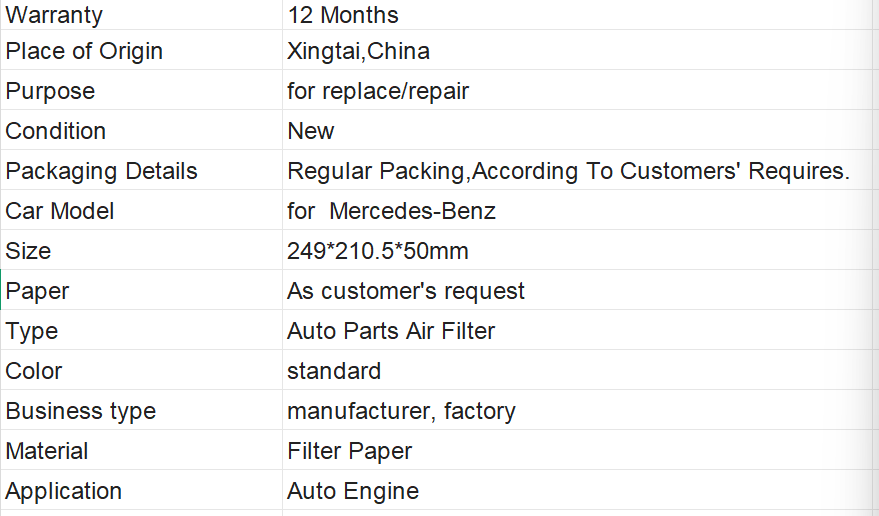Click the Xingtai,China cell
The width and height of the screenshot is (879, 516).
coord(577,50)
